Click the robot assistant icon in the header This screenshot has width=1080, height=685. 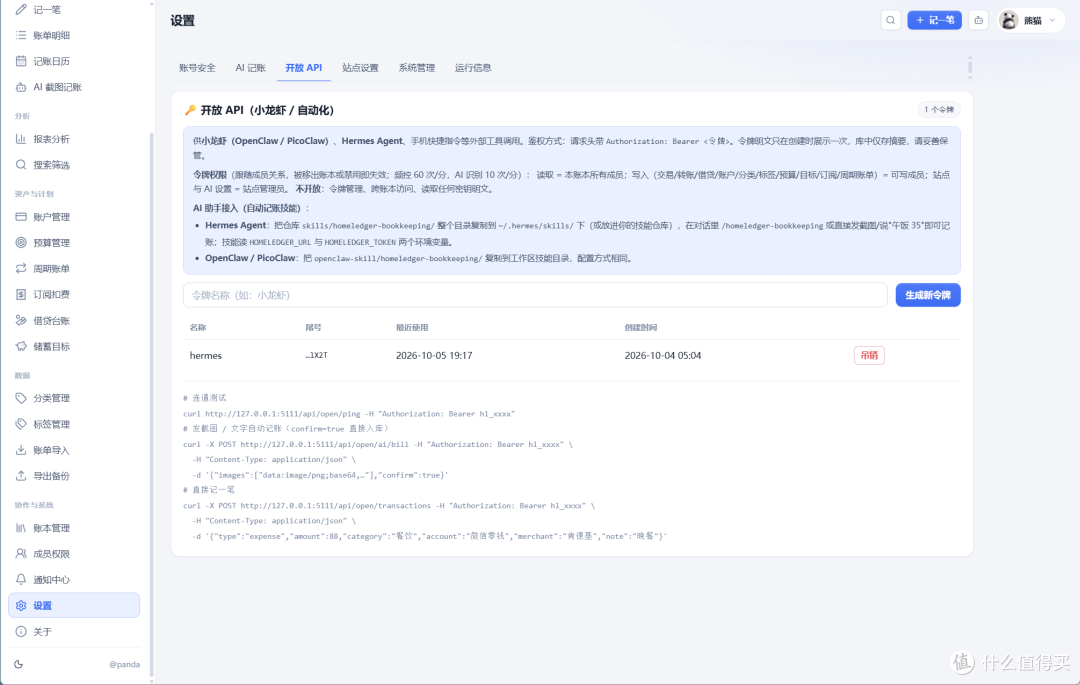979,21
